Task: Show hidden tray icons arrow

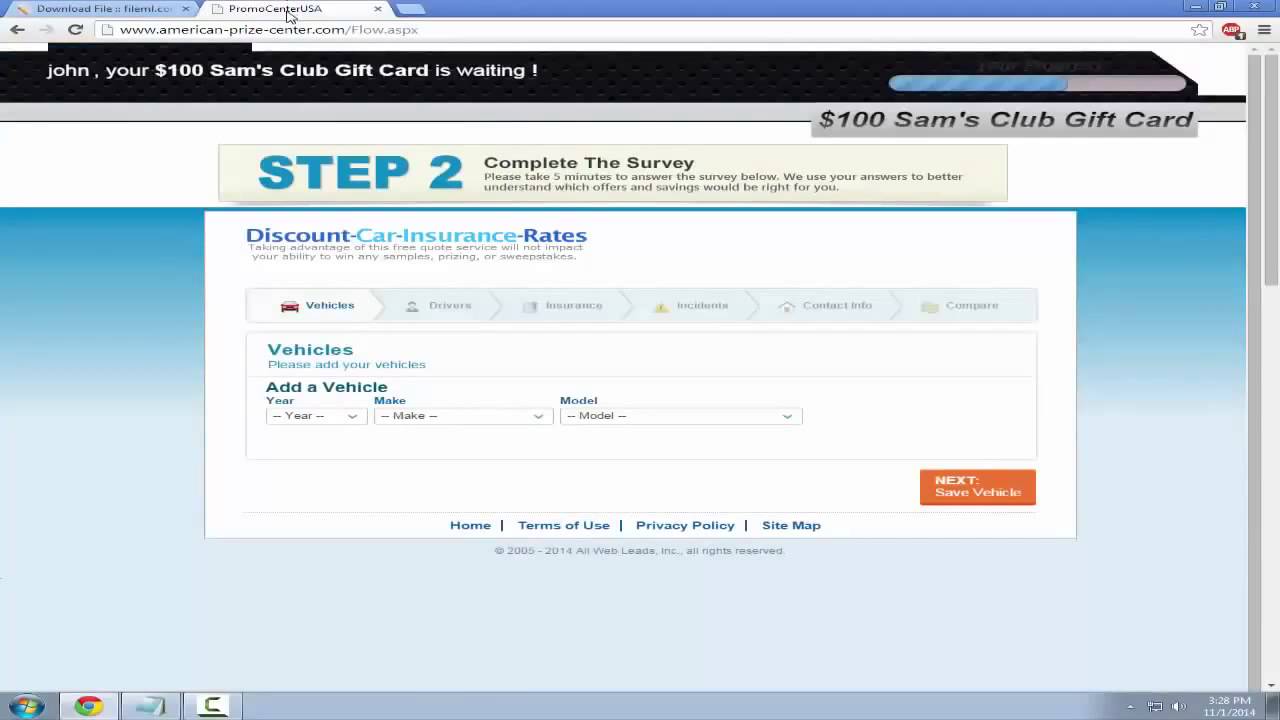Action: 1133,706
